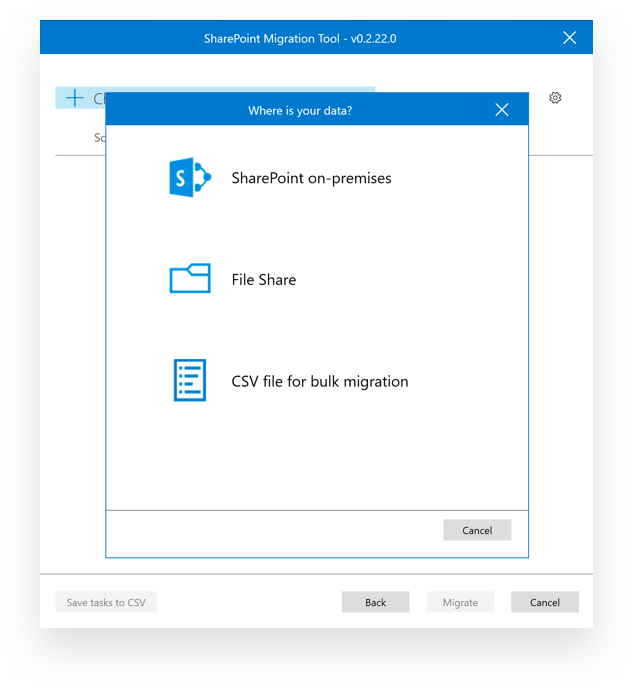Click Cancel in the data source dialog
The width and height of the screenshot is (633, 688).
click(477, 530)
